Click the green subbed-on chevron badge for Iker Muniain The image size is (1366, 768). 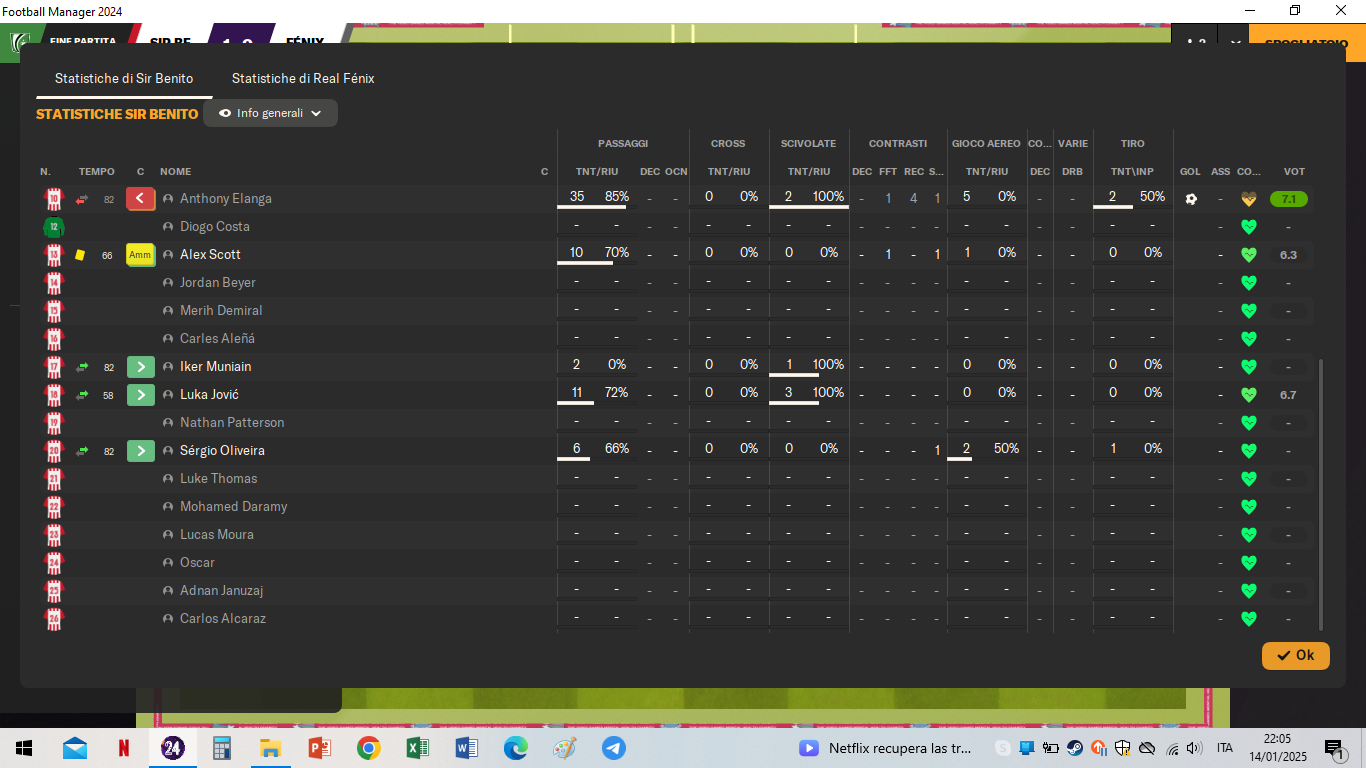[141, 367]
